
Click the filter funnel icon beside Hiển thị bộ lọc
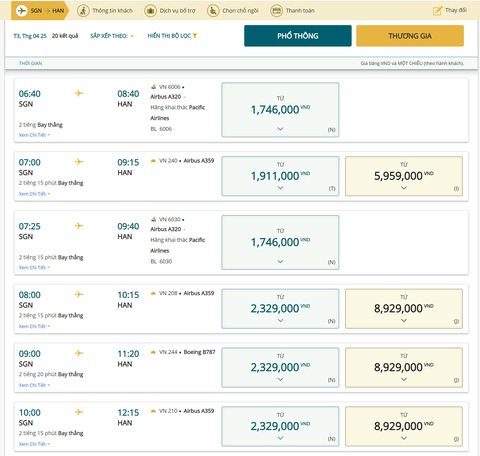pyautogui.click(x=195, y=36)
